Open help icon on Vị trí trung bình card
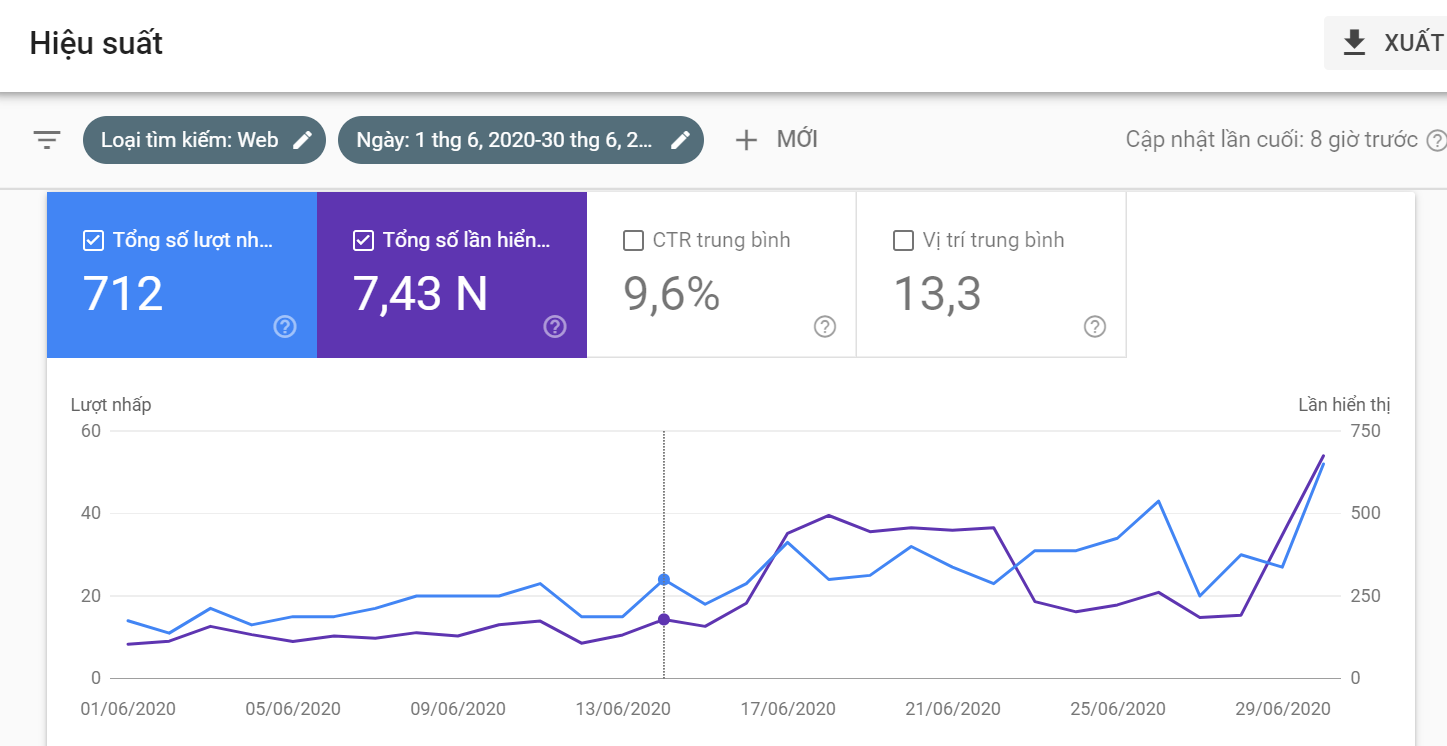This screenshot has width=1447, height=746. [1095, 326]
